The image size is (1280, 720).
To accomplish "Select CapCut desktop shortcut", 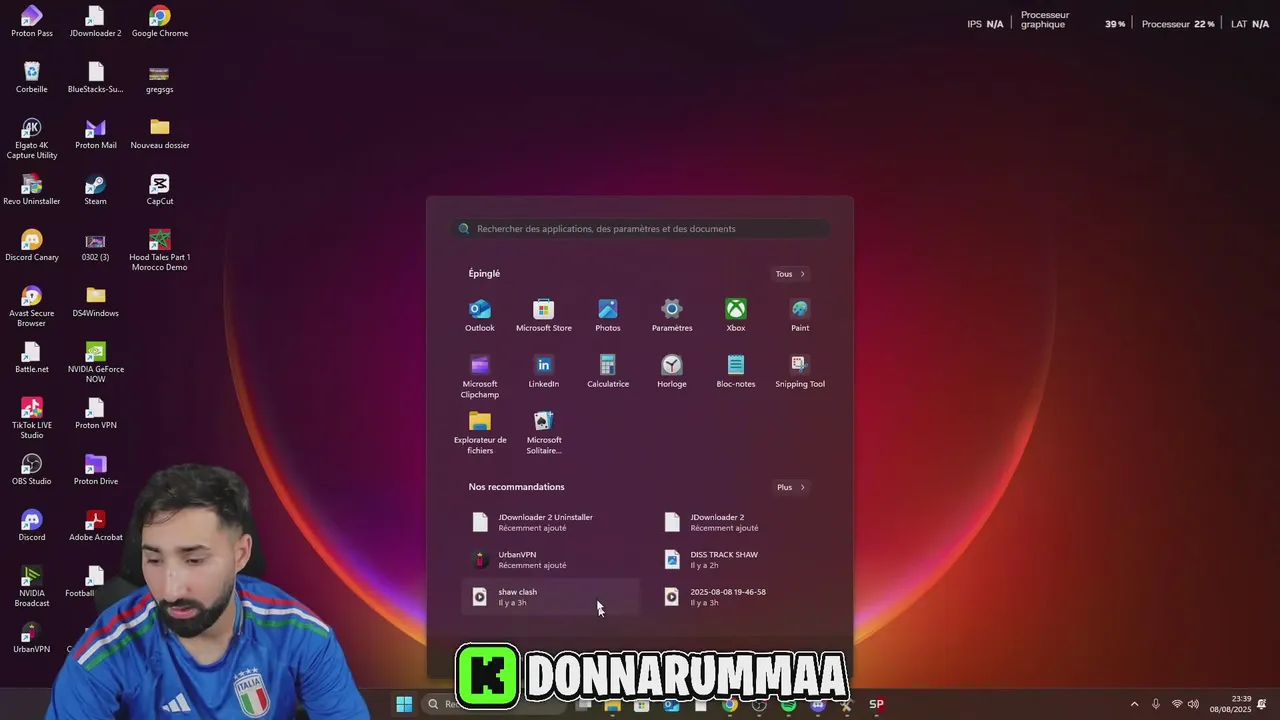I will point(160,190).
